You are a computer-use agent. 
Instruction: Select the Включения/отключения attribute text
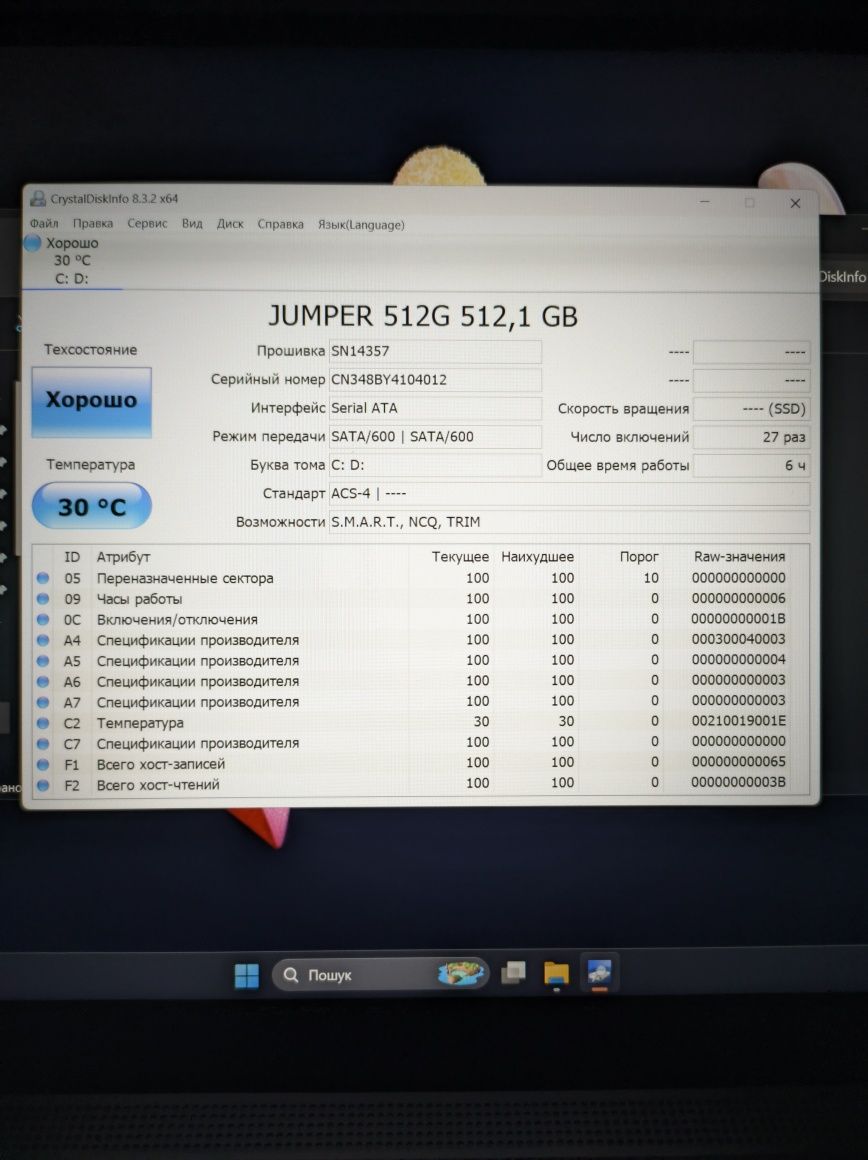(x=177, y=620)
